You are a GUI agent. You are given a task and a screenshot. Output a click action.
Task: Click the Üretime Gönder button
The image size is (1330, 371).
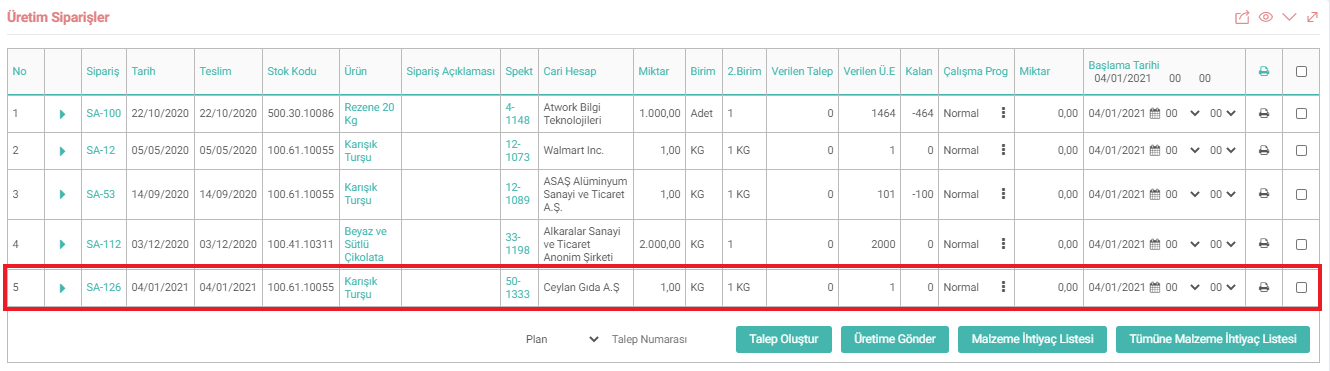pyautogui.click(x=894, y=339)
